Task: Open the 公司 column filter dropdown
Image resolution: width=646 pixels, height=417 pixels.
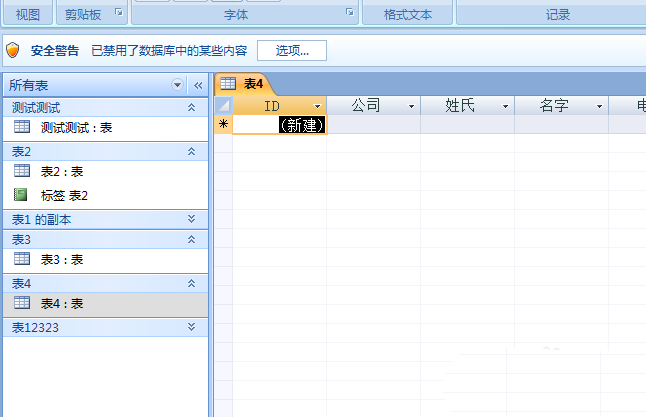Action: pyautogui.click(x=411, y=106)
